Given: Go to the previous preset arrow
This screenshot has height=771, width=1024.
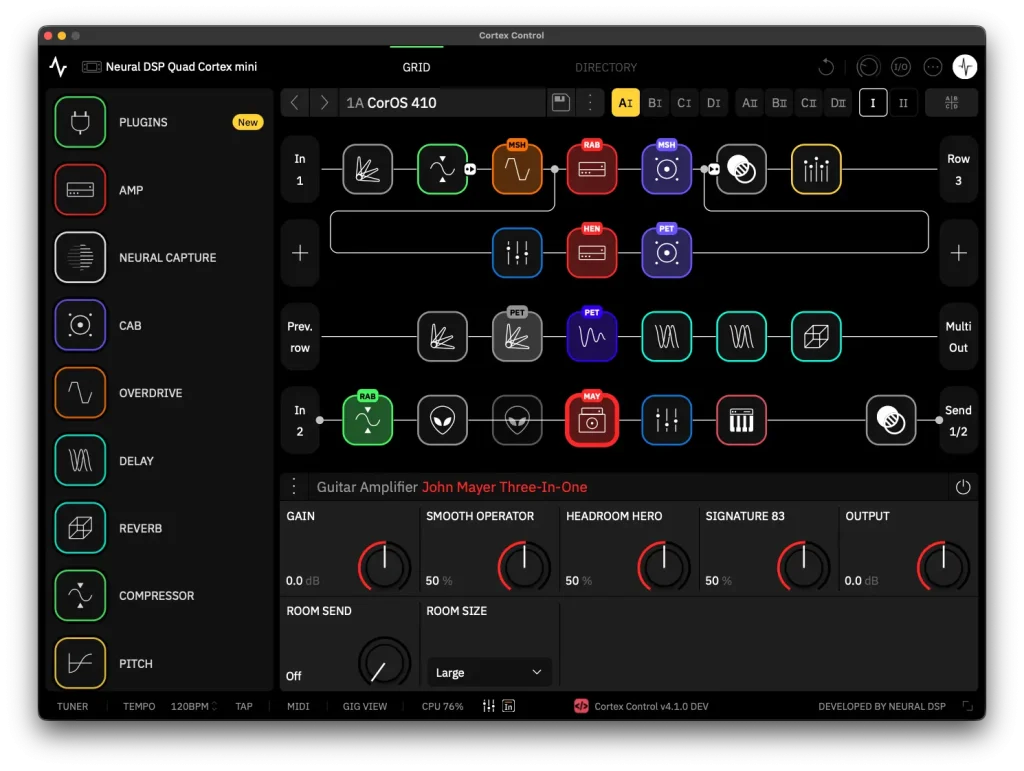Looking at the screenshot, I should [x=295, y=102].
